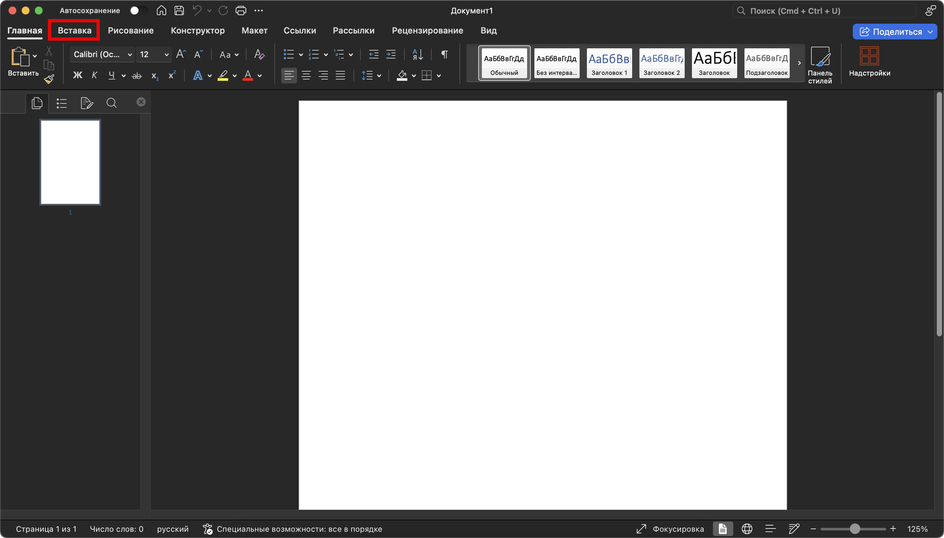Show revisions pane icon in sidebar
The image size is (944, 538).
(x=87, y=103)
